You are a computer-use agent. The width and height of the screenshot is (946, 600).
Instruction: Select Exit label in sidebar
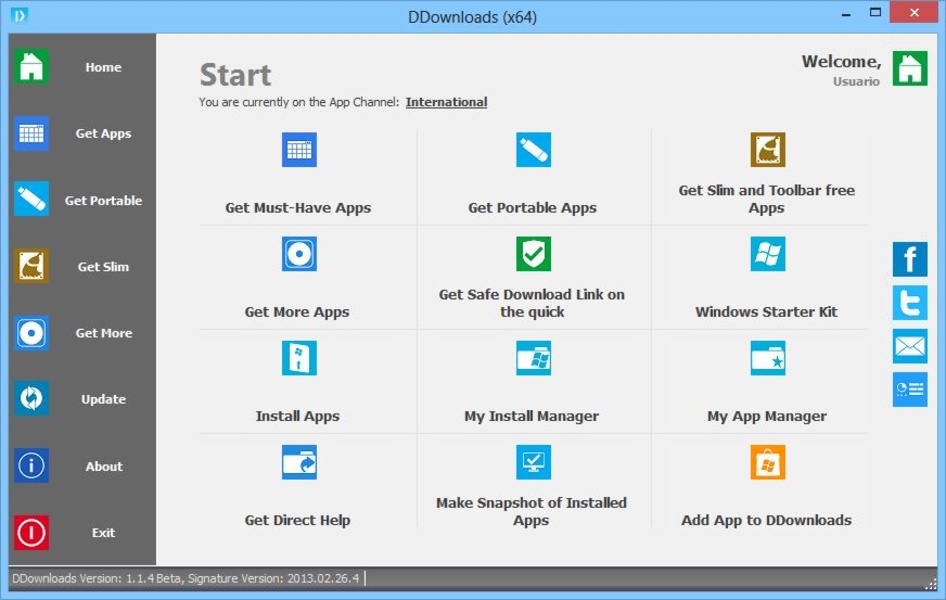[103, 532]
